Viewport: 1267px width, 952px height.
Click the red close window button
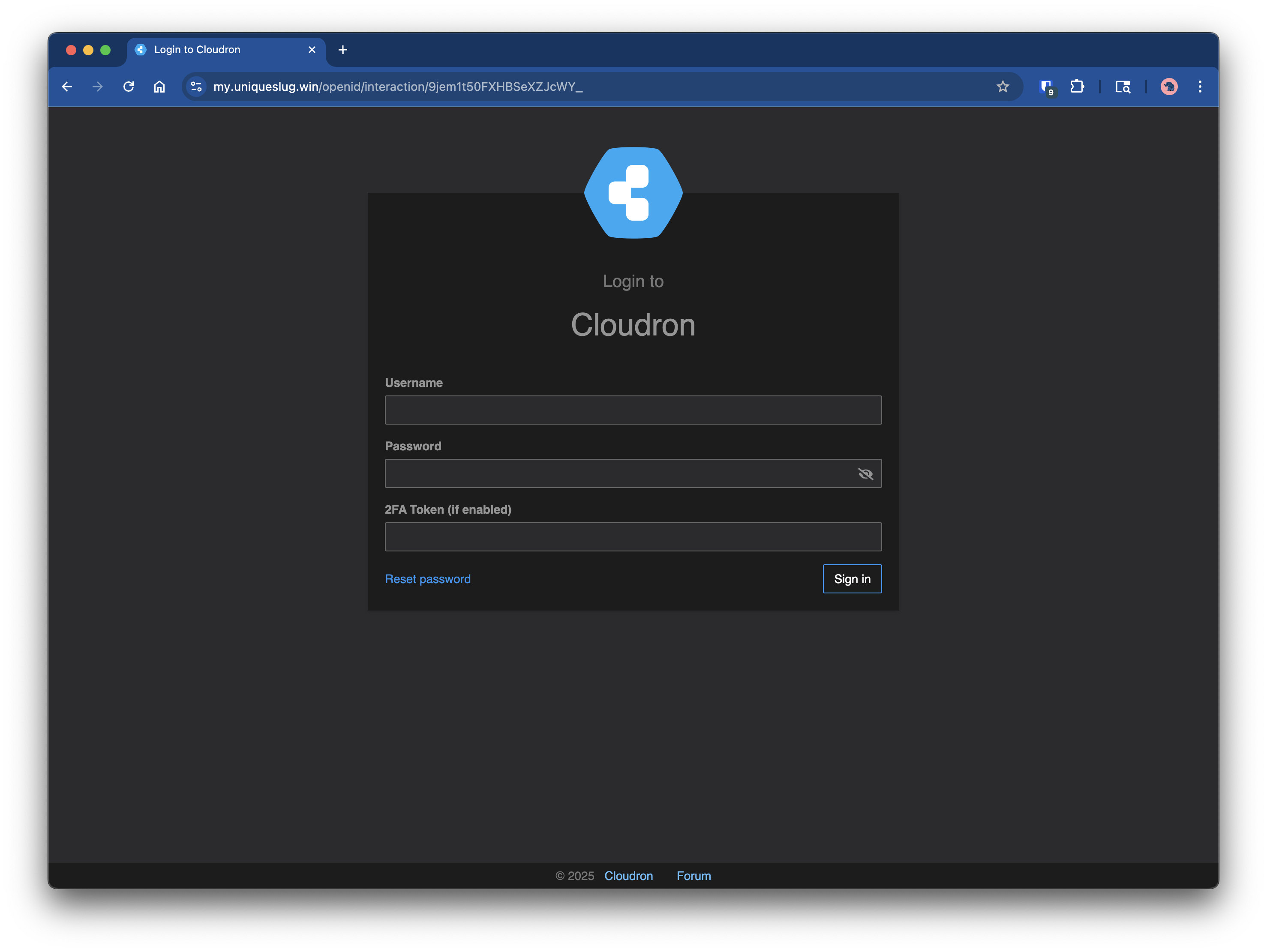tap(71, 50)
